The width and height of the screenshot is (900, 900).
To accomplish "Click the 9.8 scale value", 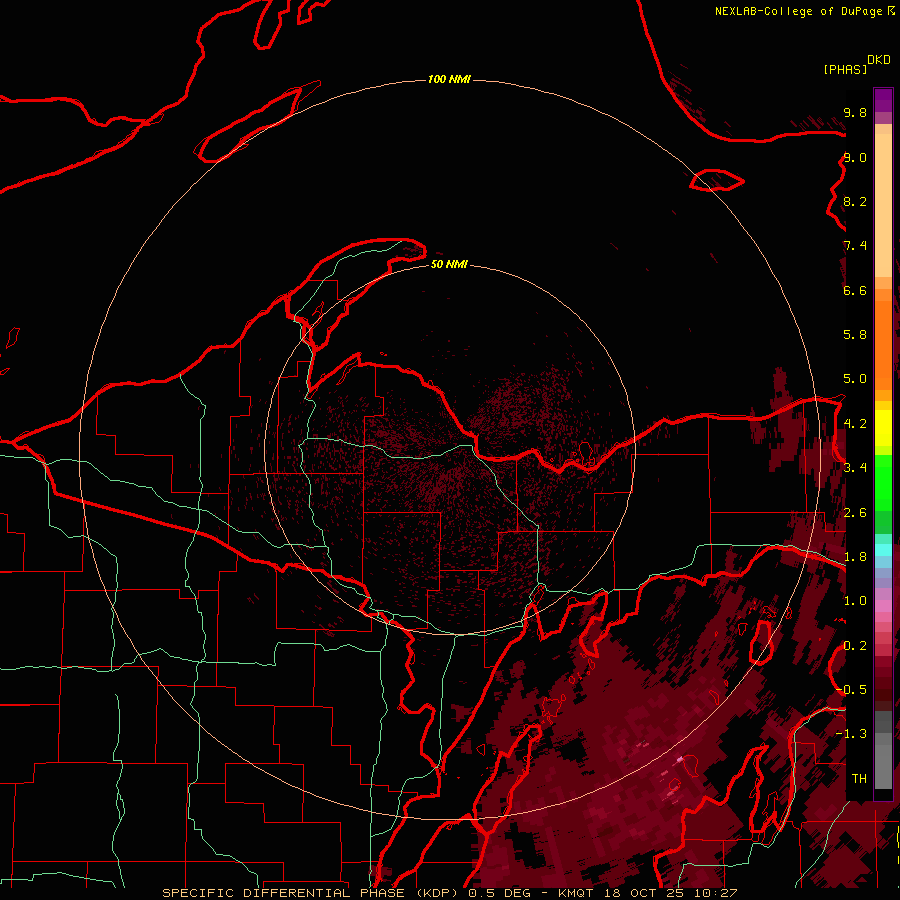I will click(855, 112).
